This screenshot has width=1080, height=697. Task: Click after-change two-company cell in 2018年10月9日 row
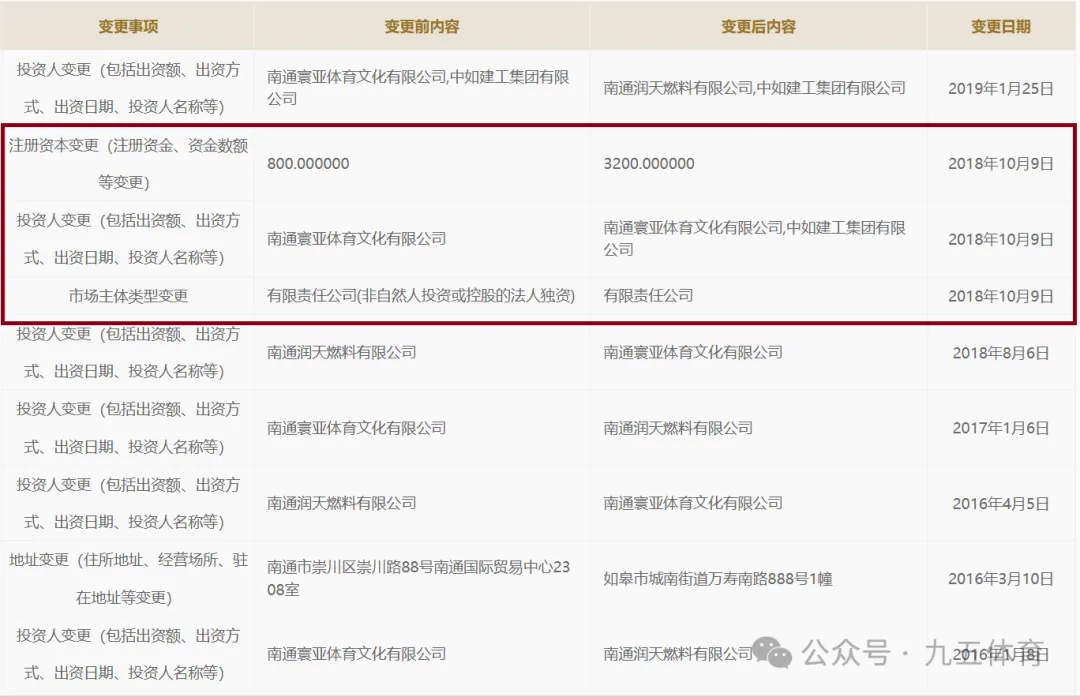coord(754,238)
